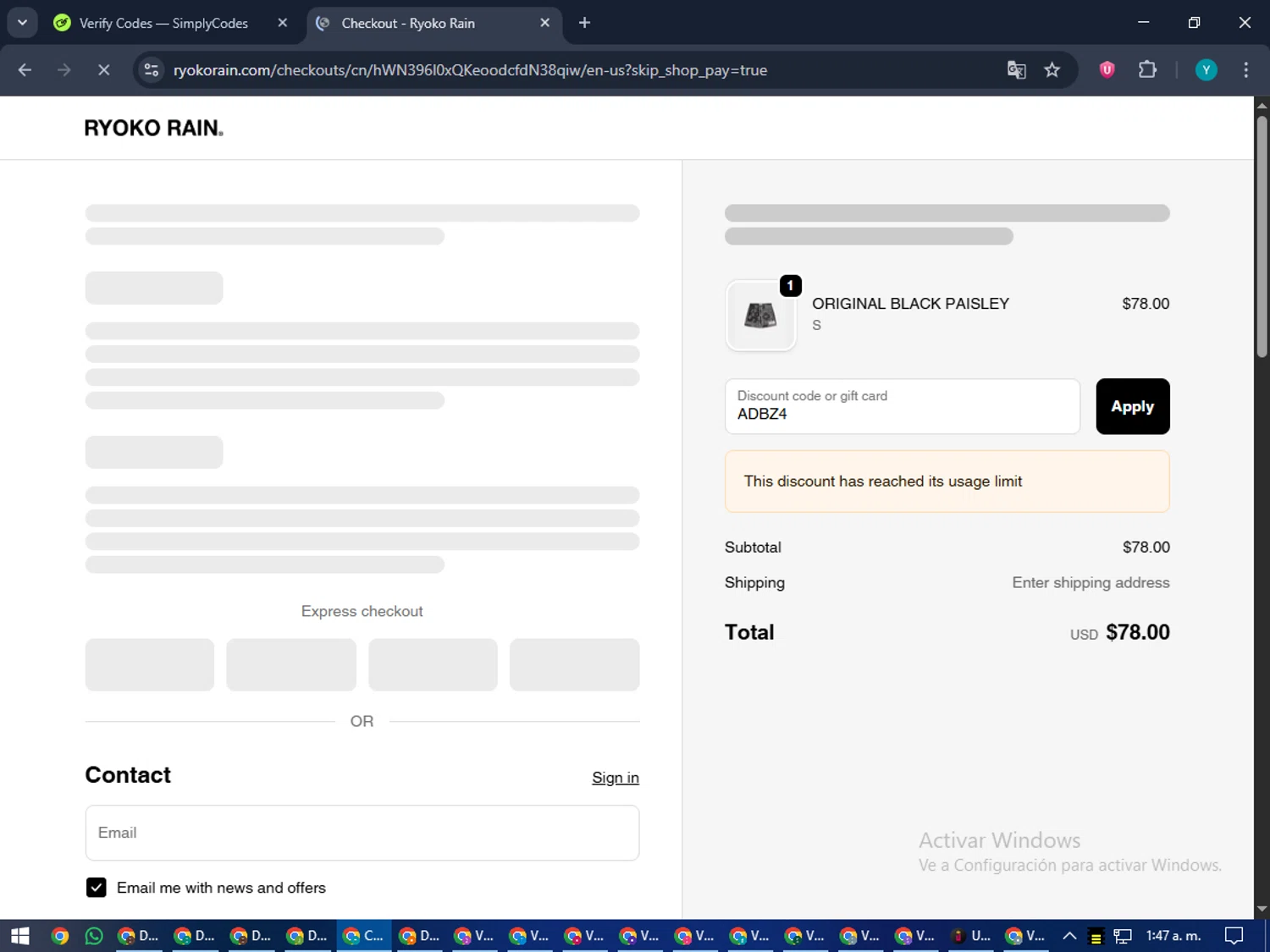Open Chrome three-dot menu

coord(1245,70)
